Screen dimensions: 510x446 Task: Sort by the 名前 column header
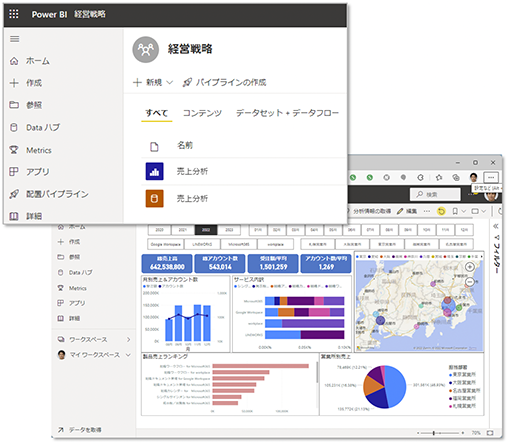click(x=185, y=145)
